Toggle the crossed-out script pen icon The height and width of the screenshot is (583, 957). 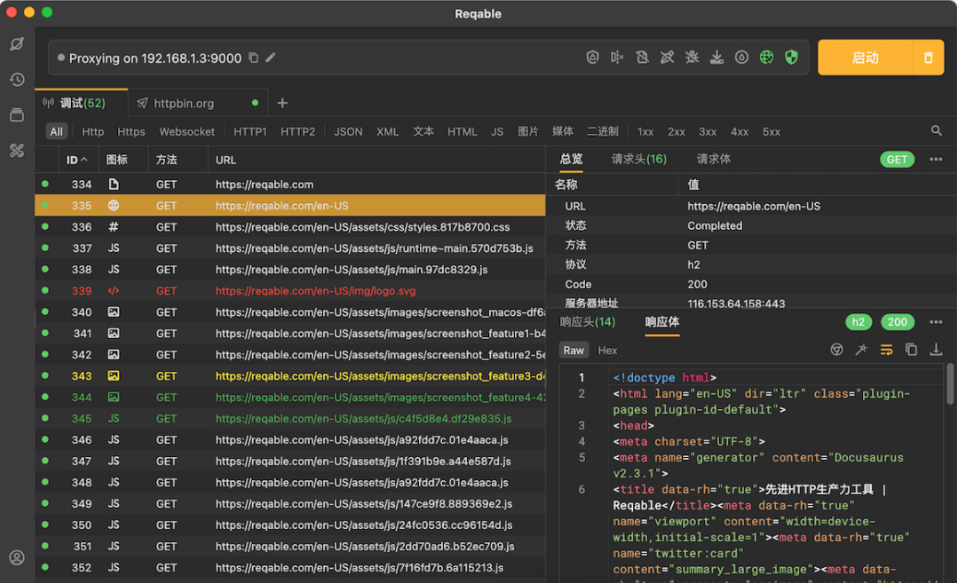pos(667,57)
